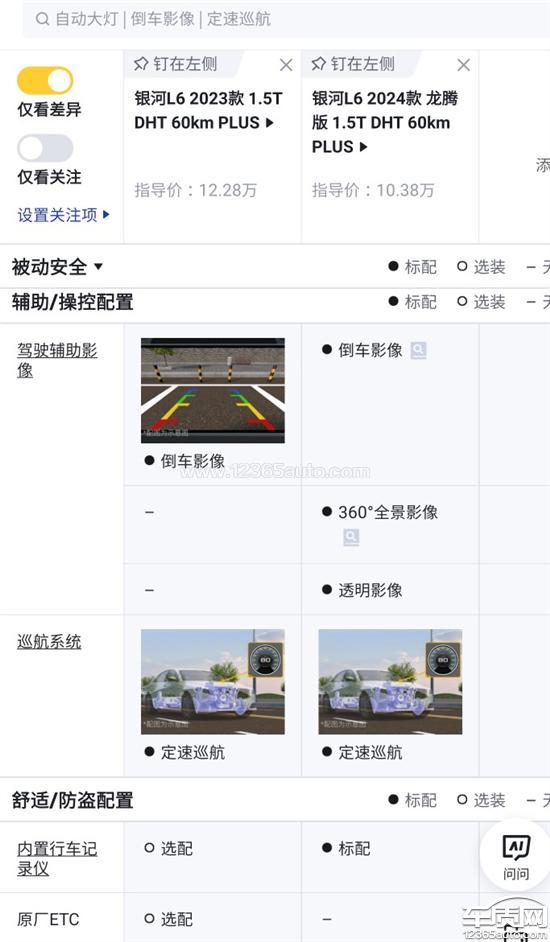550x942 pixels.
Task: Turn off the 仅看差异 switch
Action: tap(45, 81)
